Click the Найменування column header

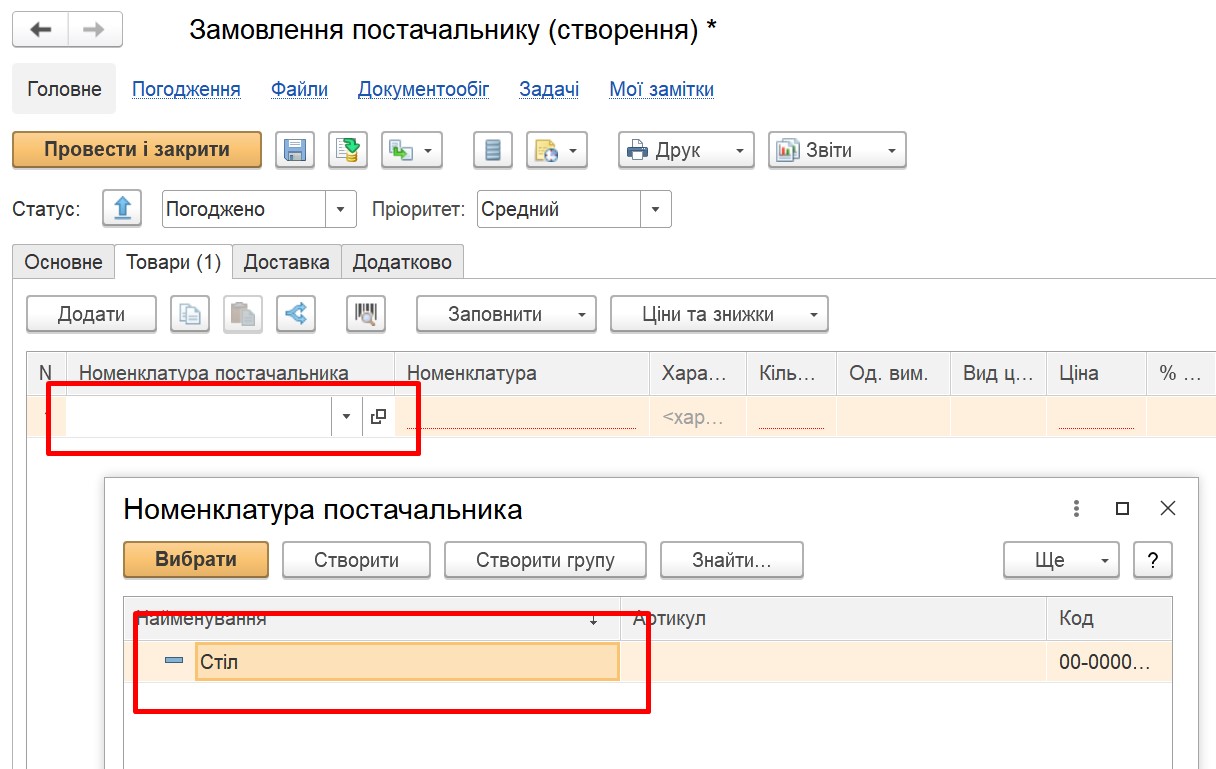point(372,618)
